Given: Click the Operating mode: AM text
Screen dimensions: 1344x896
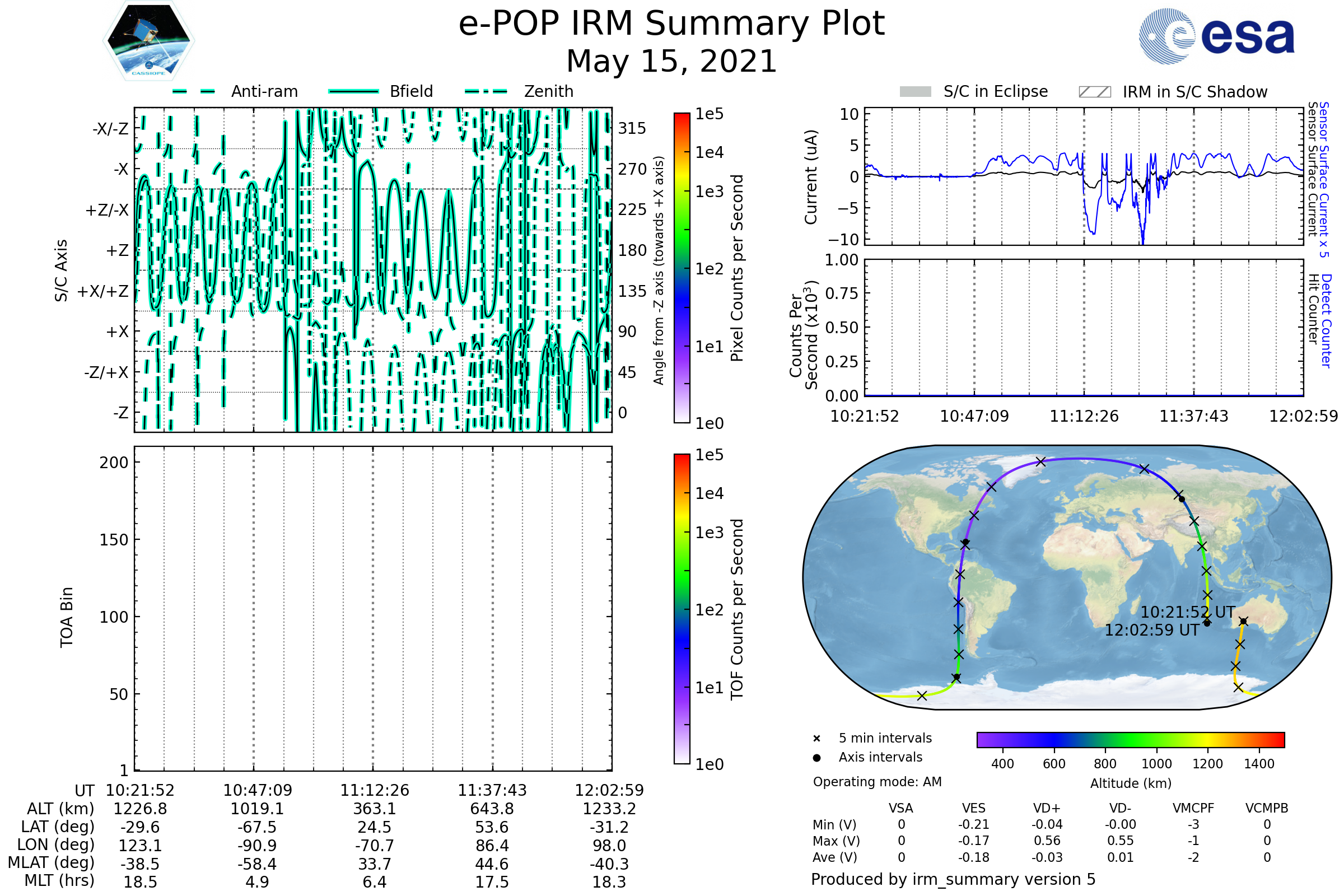Looking at the screenshot, I should tap(877, 782).
